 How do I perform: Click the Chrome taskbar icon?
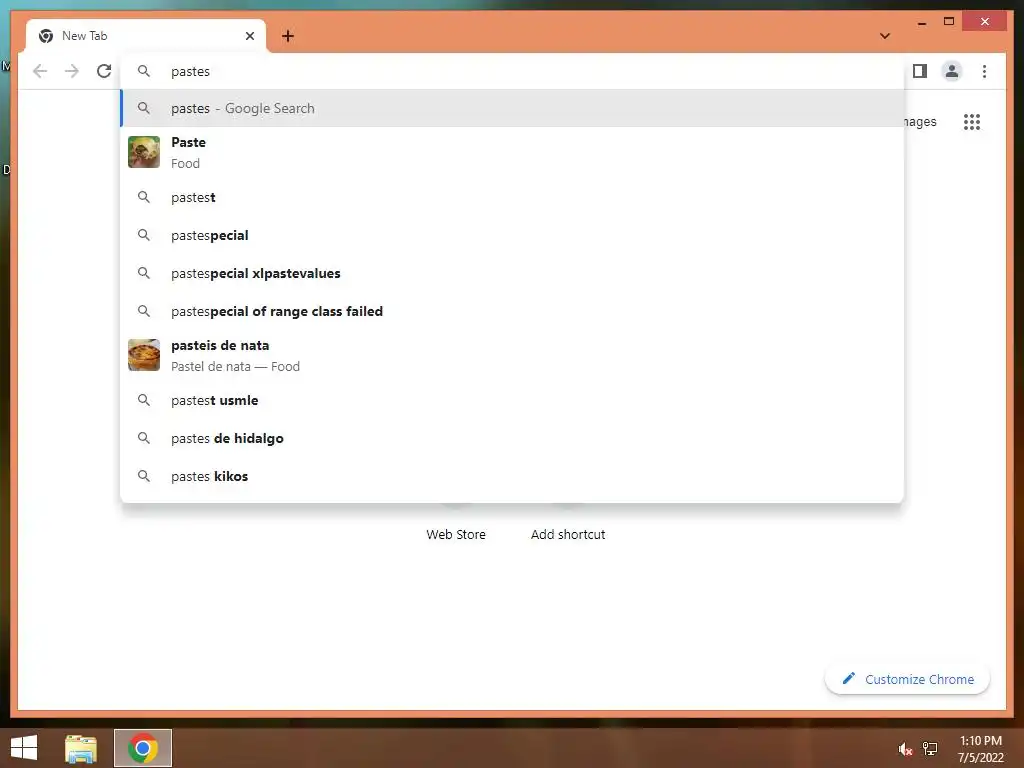[143, 748]
